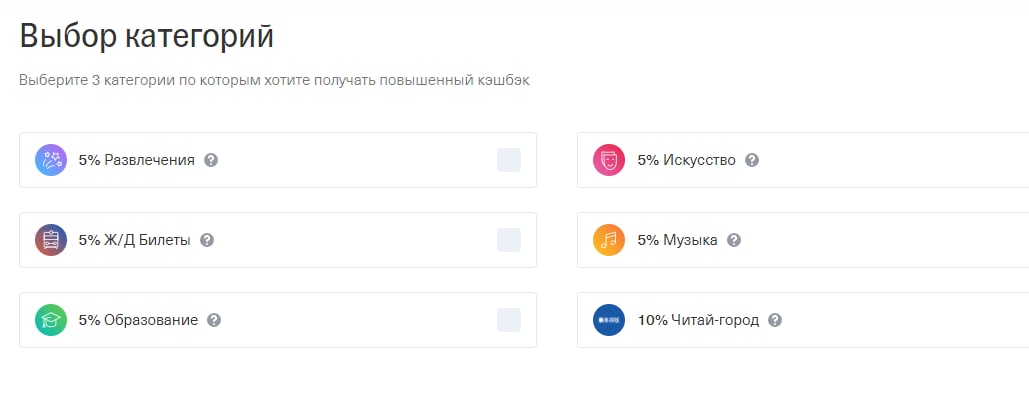Pick the "10% Читай-город" label text
Viewport: 1029px width, 412px height.
(698, 320)
